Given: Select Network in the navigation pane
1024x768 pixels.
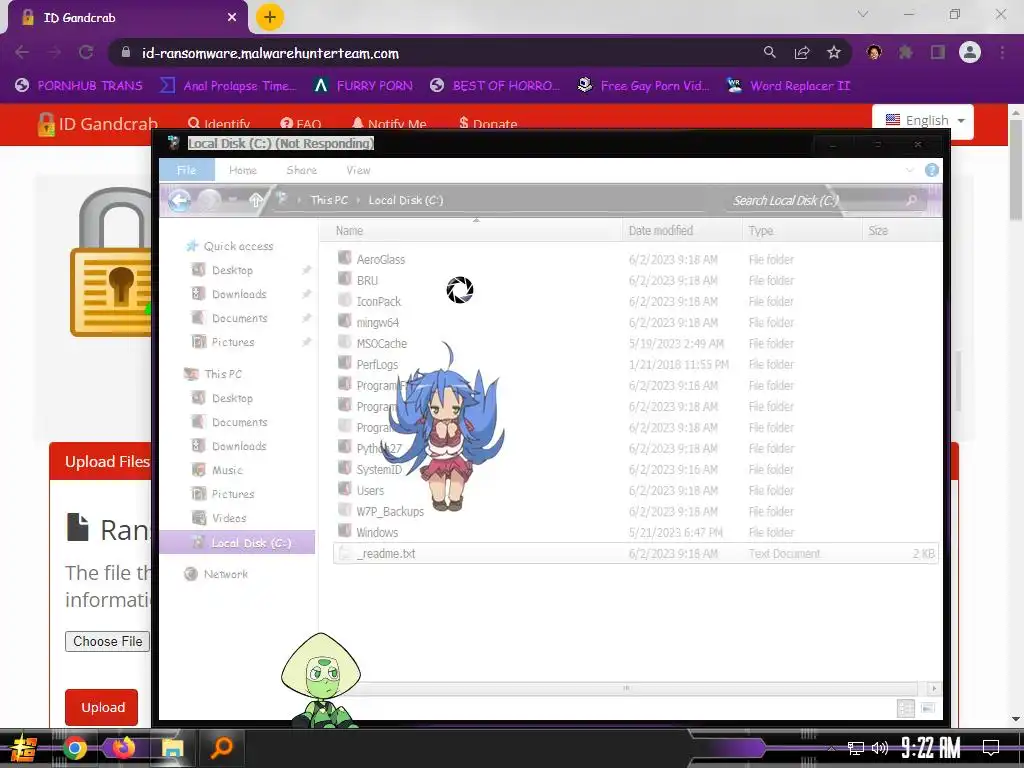Looking at the screenshot, I should (225, 574).
